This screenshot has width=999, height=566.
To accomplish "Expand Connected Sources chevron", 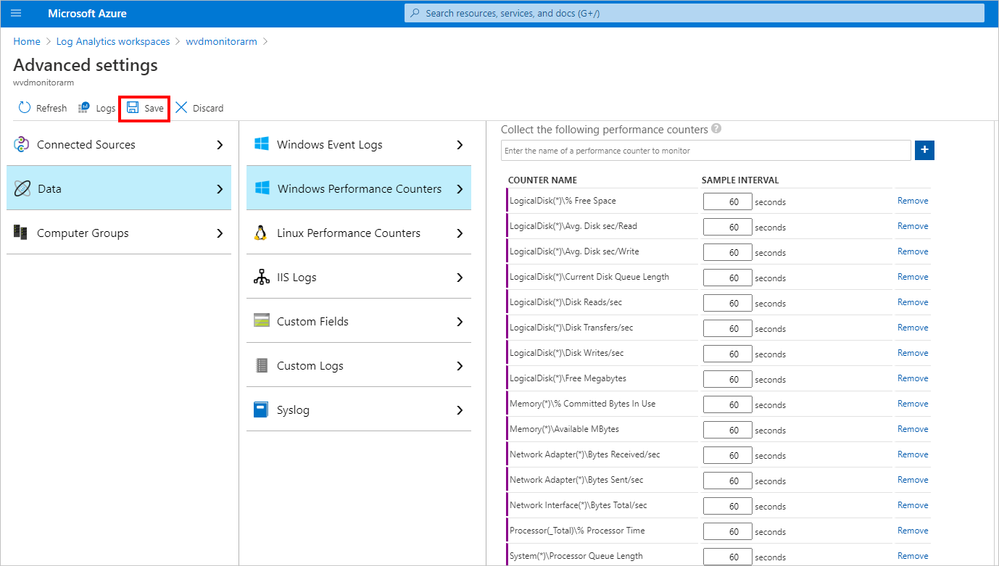I will tap(220, 145).
